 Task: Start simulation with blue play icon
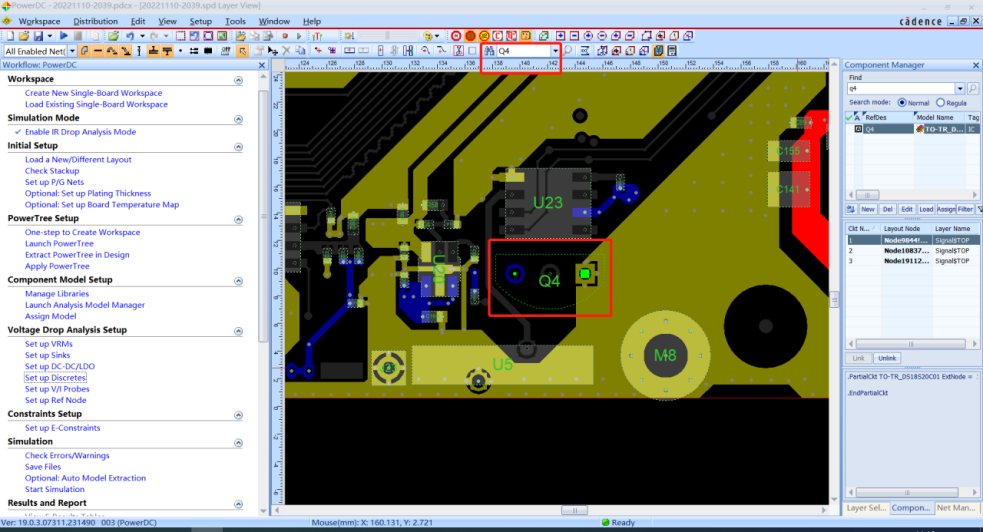pos(63,36)
